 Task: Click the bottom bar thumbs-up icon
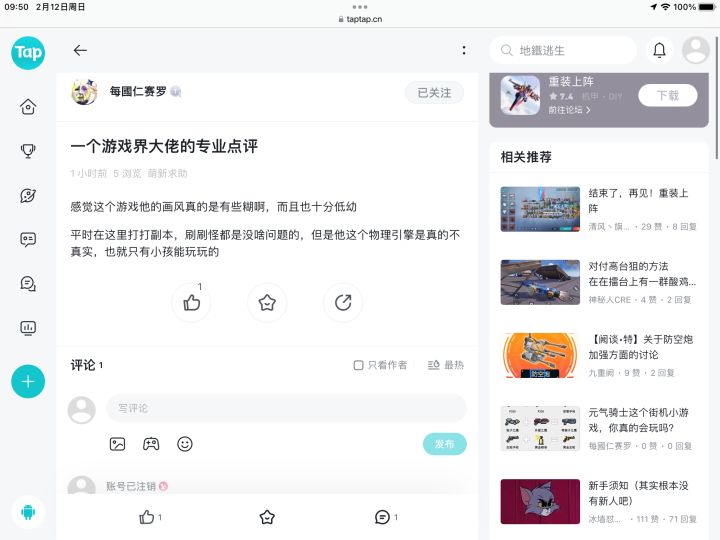click(x=146, y=517)
